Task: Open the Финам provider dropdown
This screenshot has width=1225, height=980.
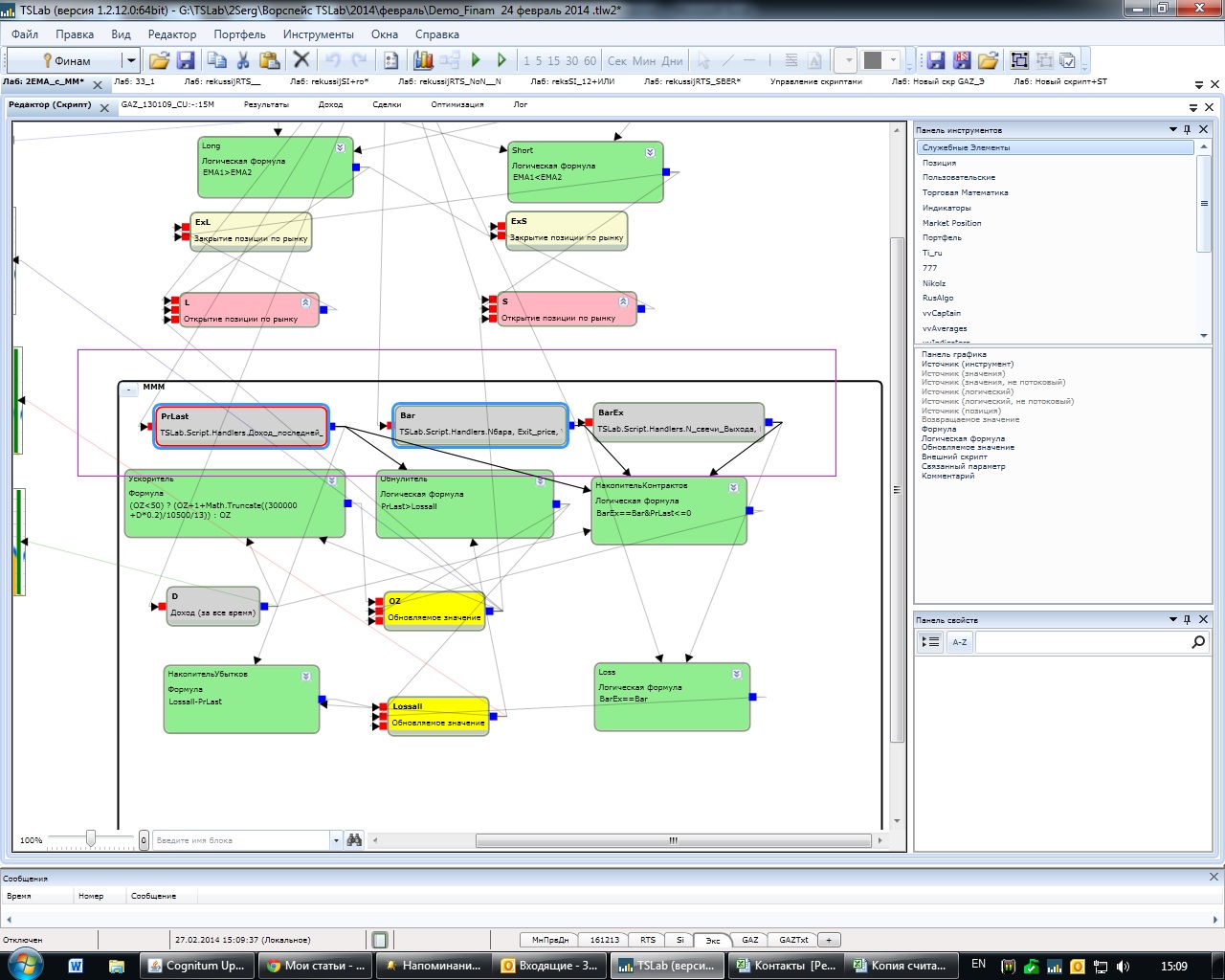Action: (x=131, y=60)
